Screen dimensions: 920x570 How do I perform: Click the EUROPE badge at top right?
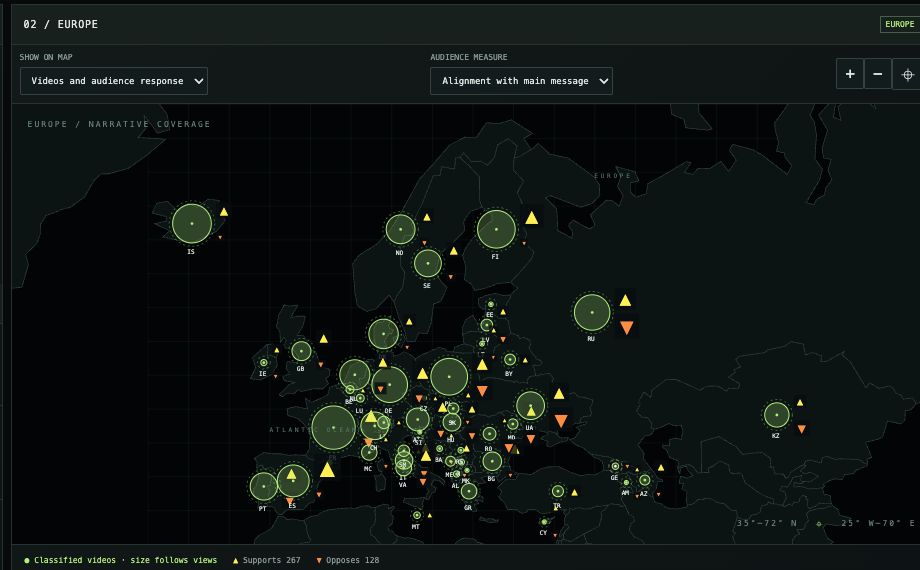[899, 24]
